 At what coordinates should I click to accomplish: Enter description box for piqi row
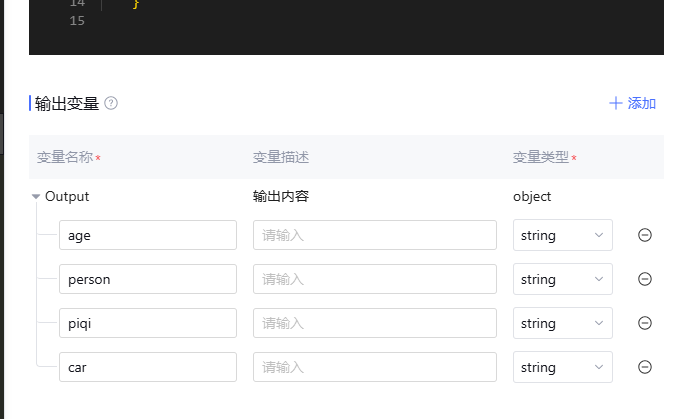pos(374,323)
